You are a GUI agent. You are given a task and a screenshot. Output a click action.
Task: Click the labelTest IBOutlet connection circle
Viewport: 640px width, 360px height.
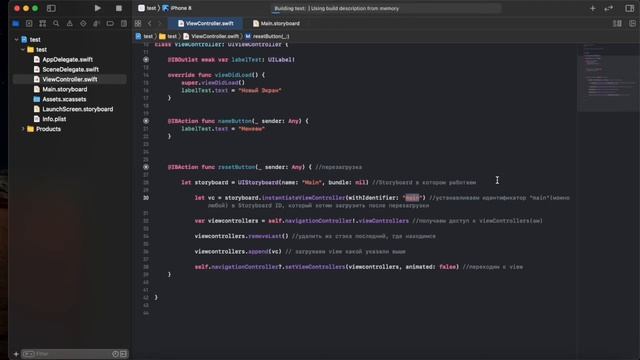point(146,60)
